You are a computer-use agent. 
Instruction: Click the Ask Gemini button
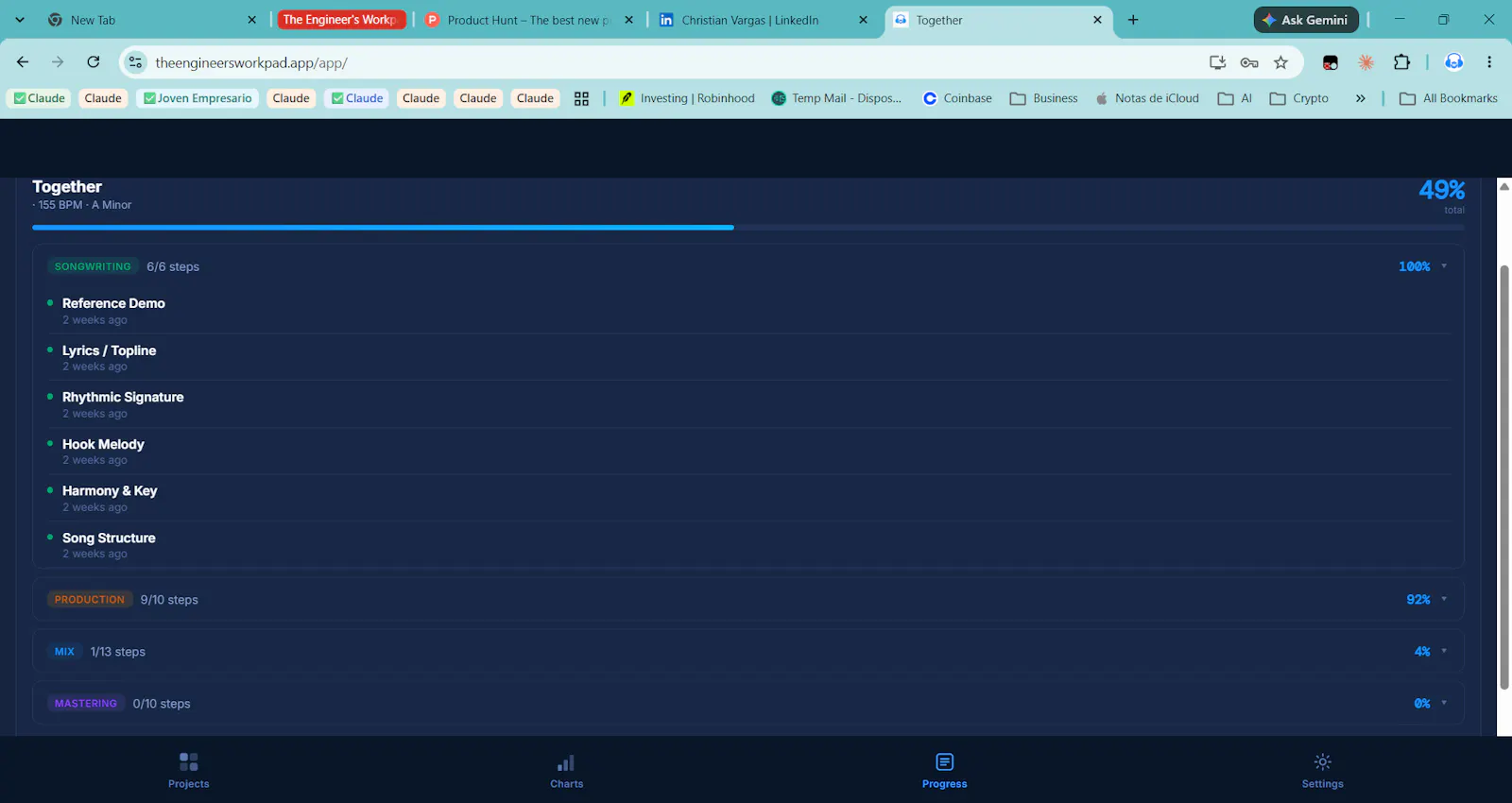1306,20
